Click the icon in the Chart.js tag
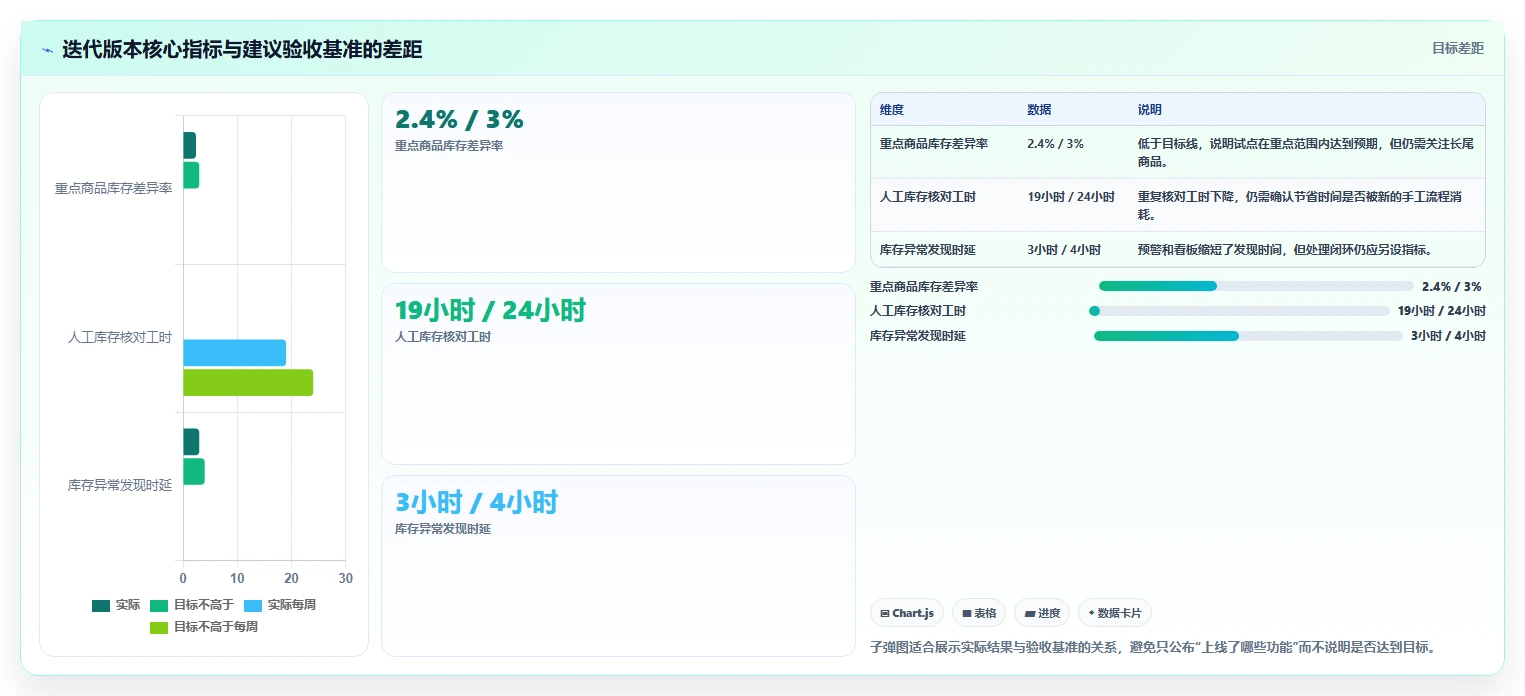 coord(885,613)
